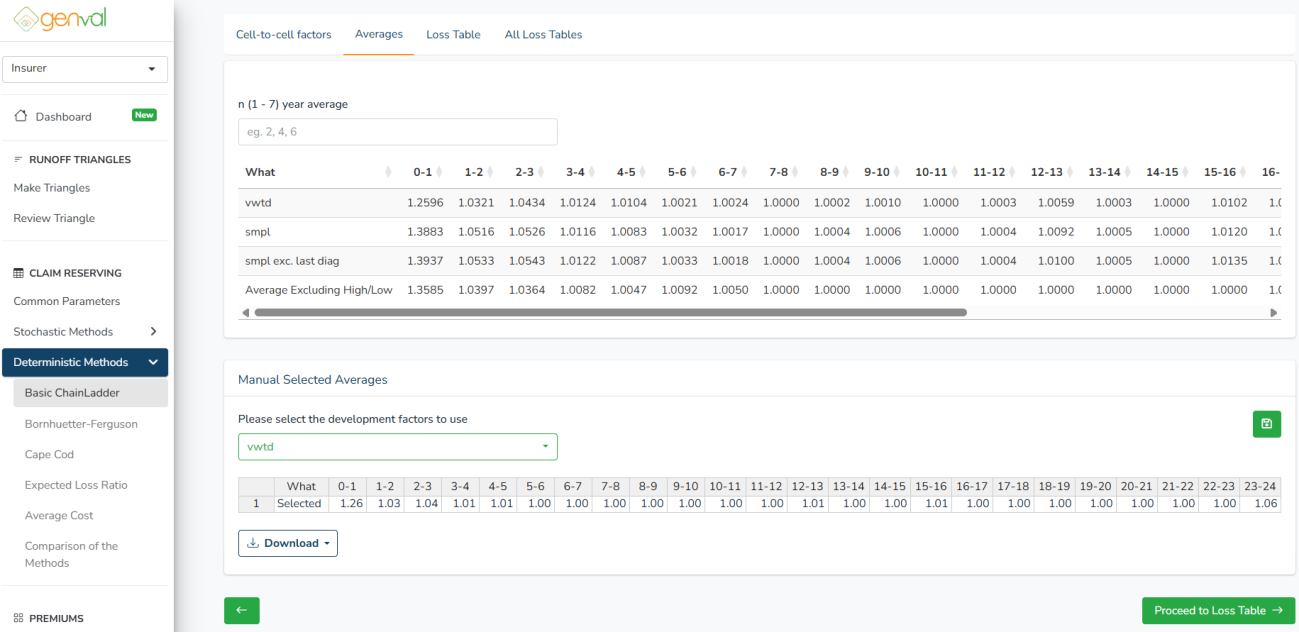Click the green save icon button

point(1266,424)
